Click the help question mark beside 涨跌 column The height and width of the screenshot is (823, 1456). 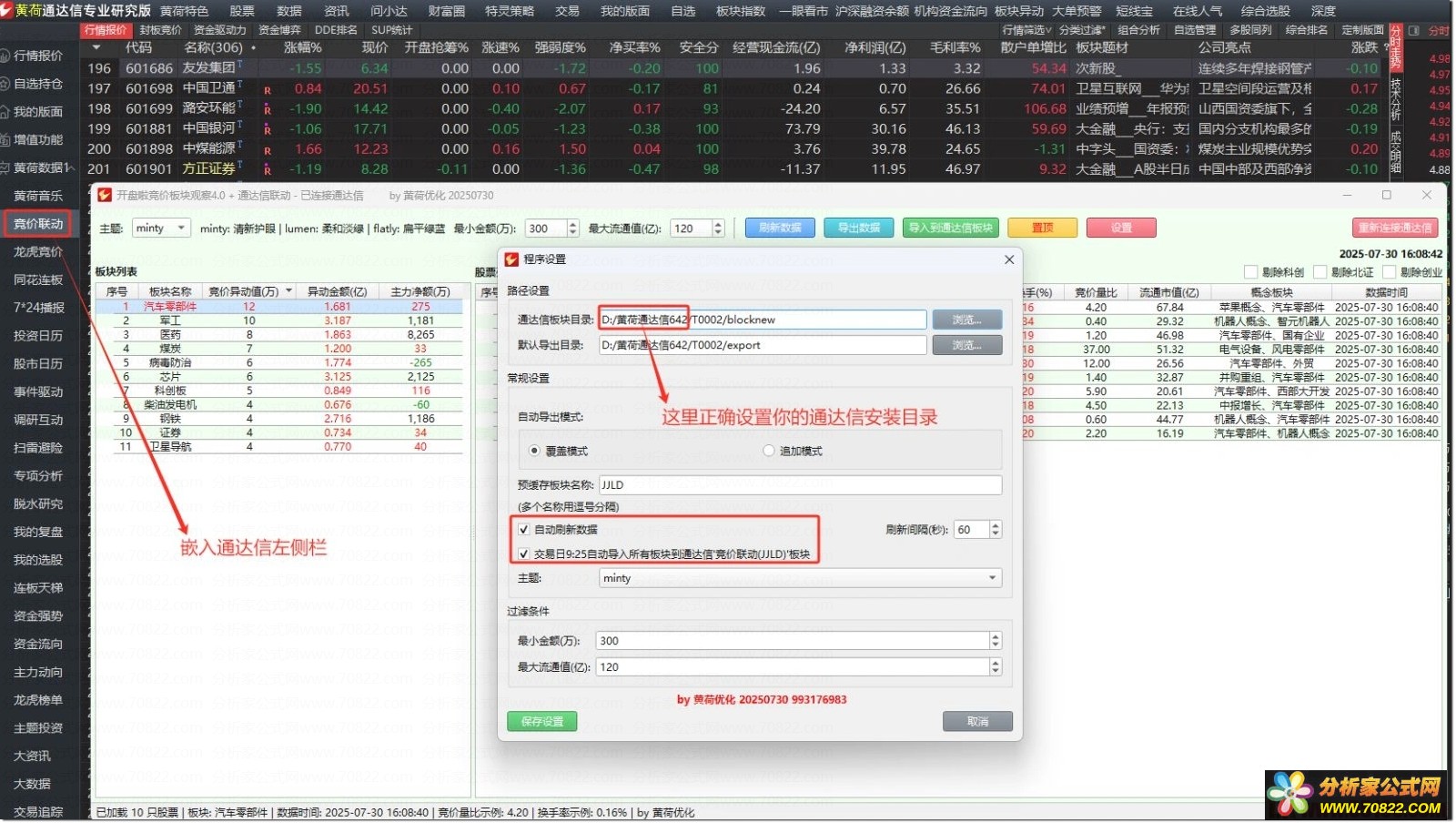[1386, 46]
